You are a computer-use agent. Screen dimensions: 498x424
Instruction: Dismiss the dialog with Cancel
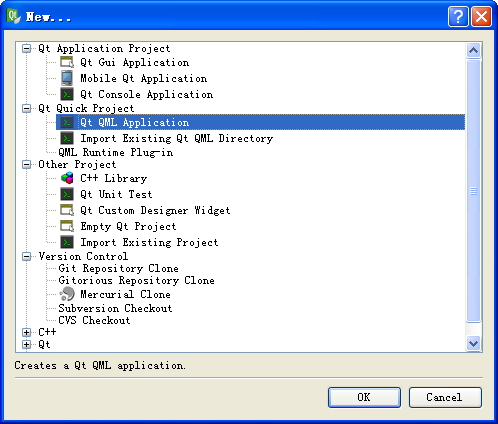tap(445, 397)
